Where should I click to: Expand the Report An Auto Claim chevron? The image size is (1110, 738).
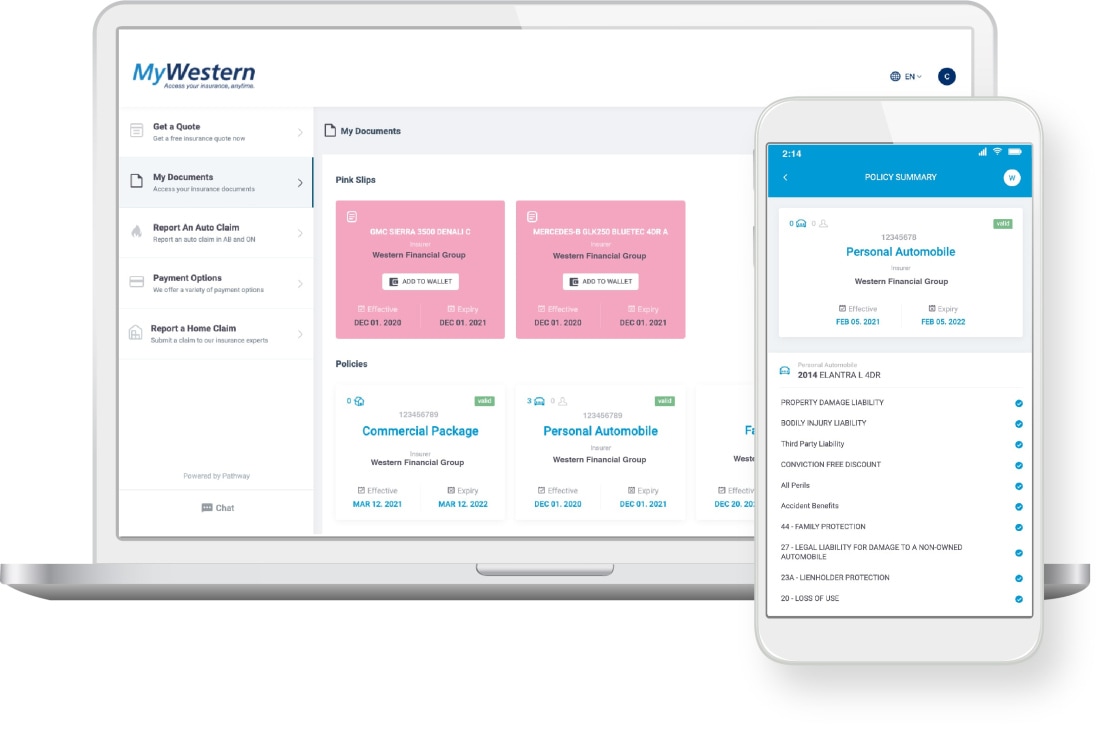[300, 233]
